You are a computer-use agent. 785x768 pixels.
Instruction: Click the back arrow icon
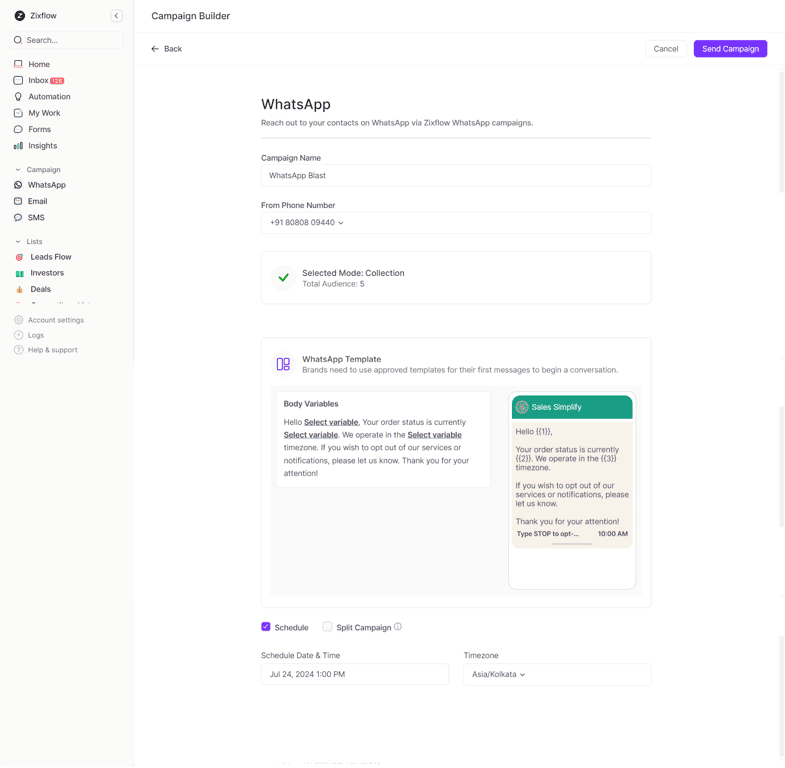(x=155, y=49)
